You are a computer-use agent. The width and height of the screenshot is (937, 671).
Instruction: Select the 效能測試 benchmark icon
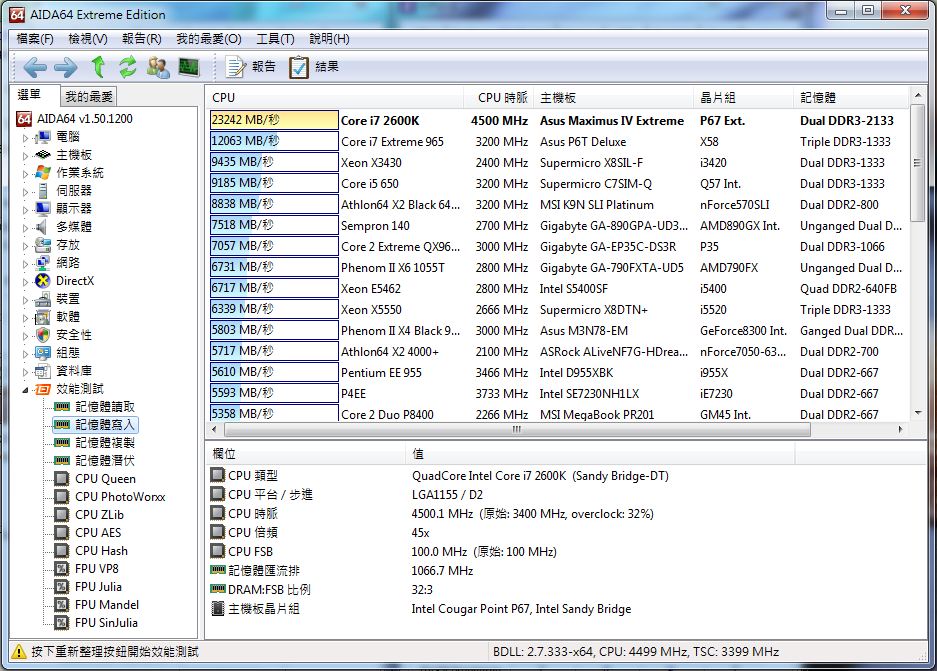[42, 390]
